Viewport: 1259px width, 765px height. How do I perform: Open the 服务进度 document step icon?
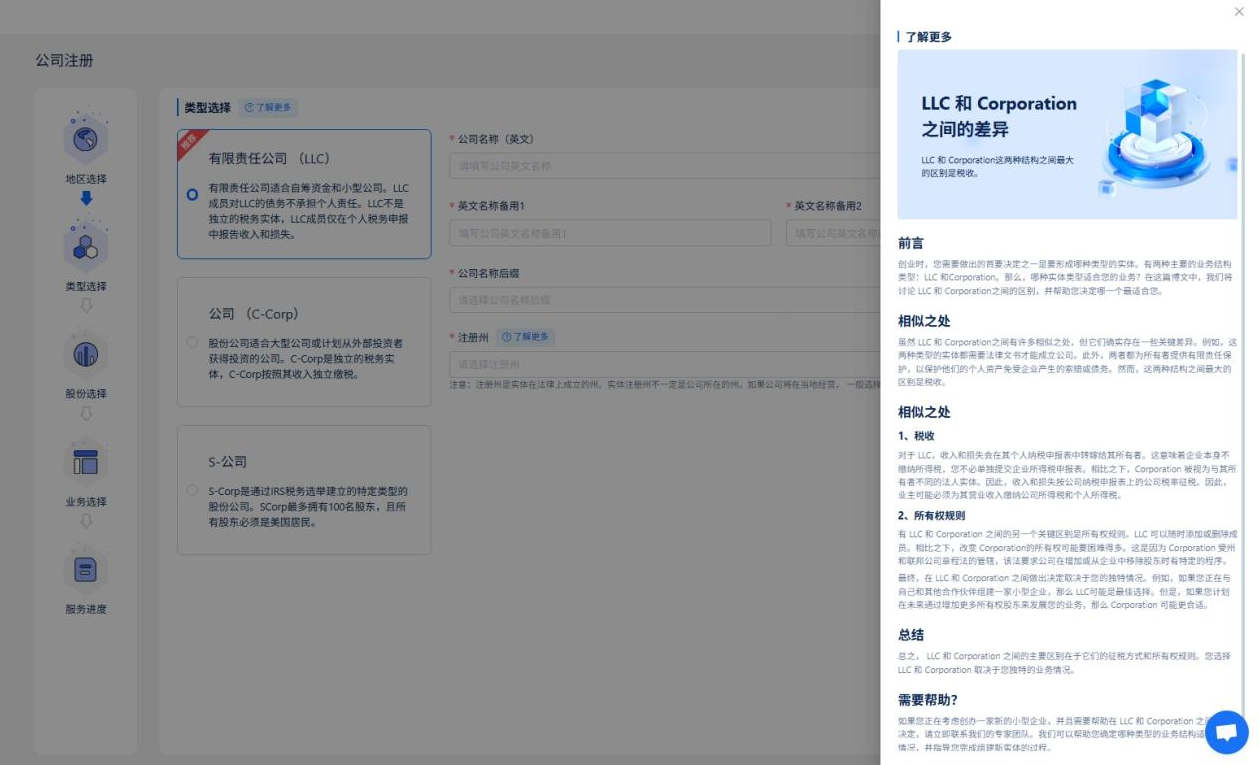click(x=85, y=570)
